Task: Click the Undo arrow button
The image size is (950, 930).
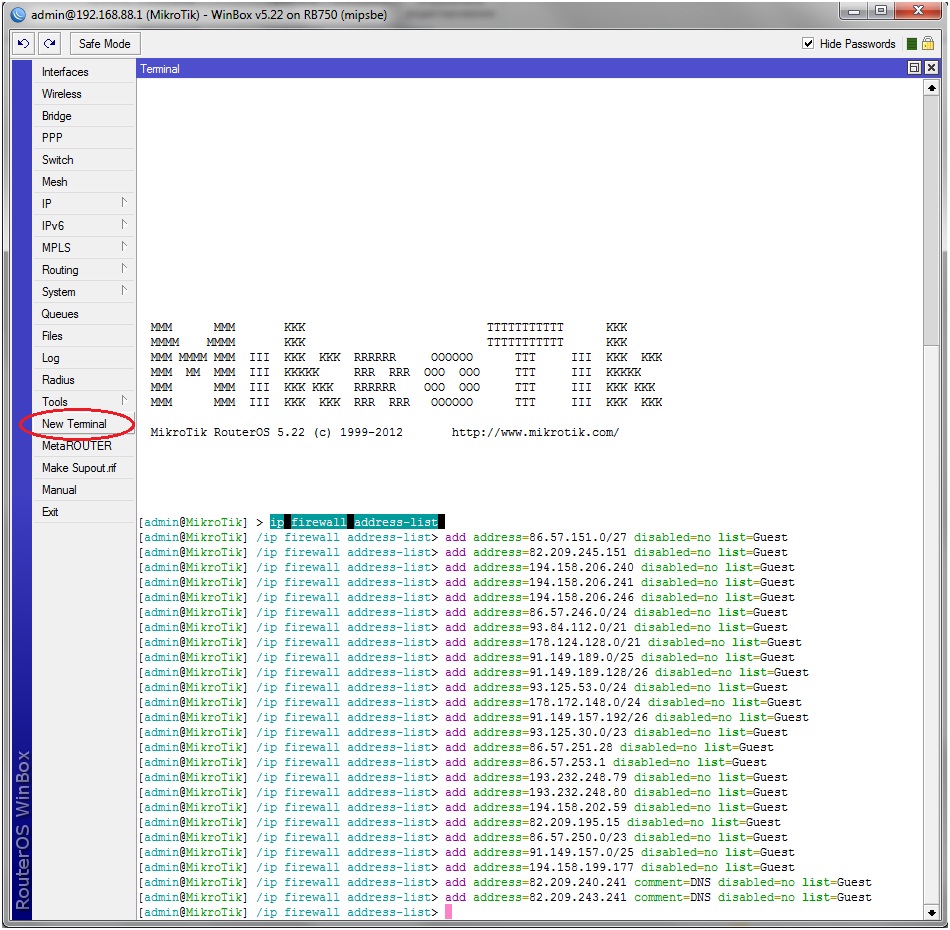Action: [x=25, y=44]
